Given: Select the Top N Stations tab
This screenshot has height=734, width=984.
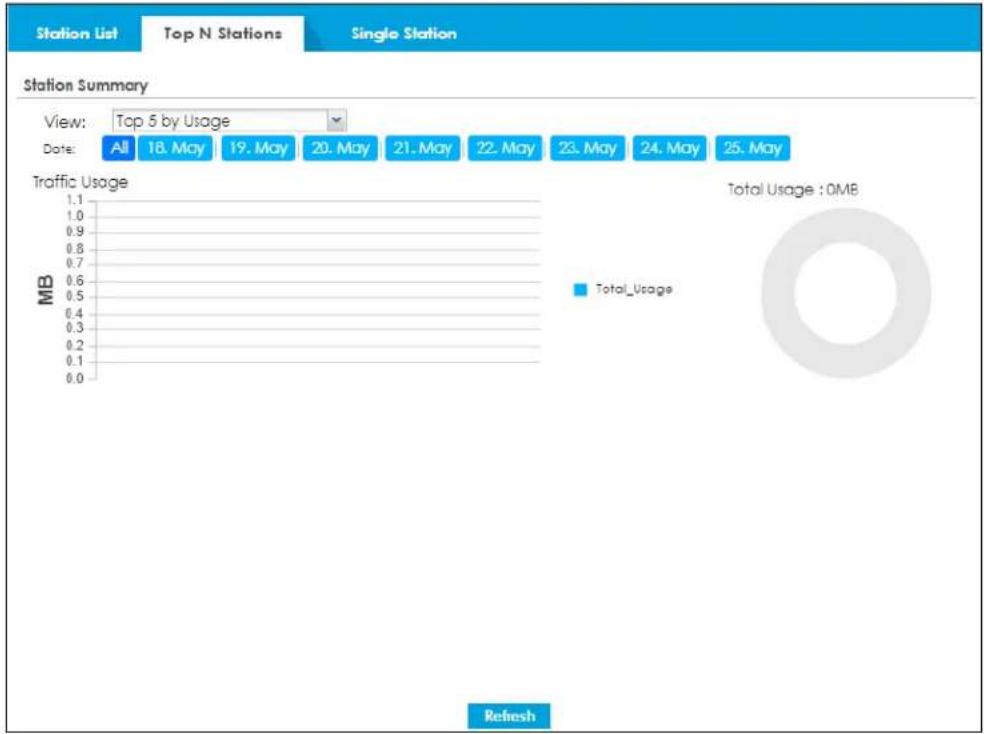Looking at the screenshot, I should point(223,33).
